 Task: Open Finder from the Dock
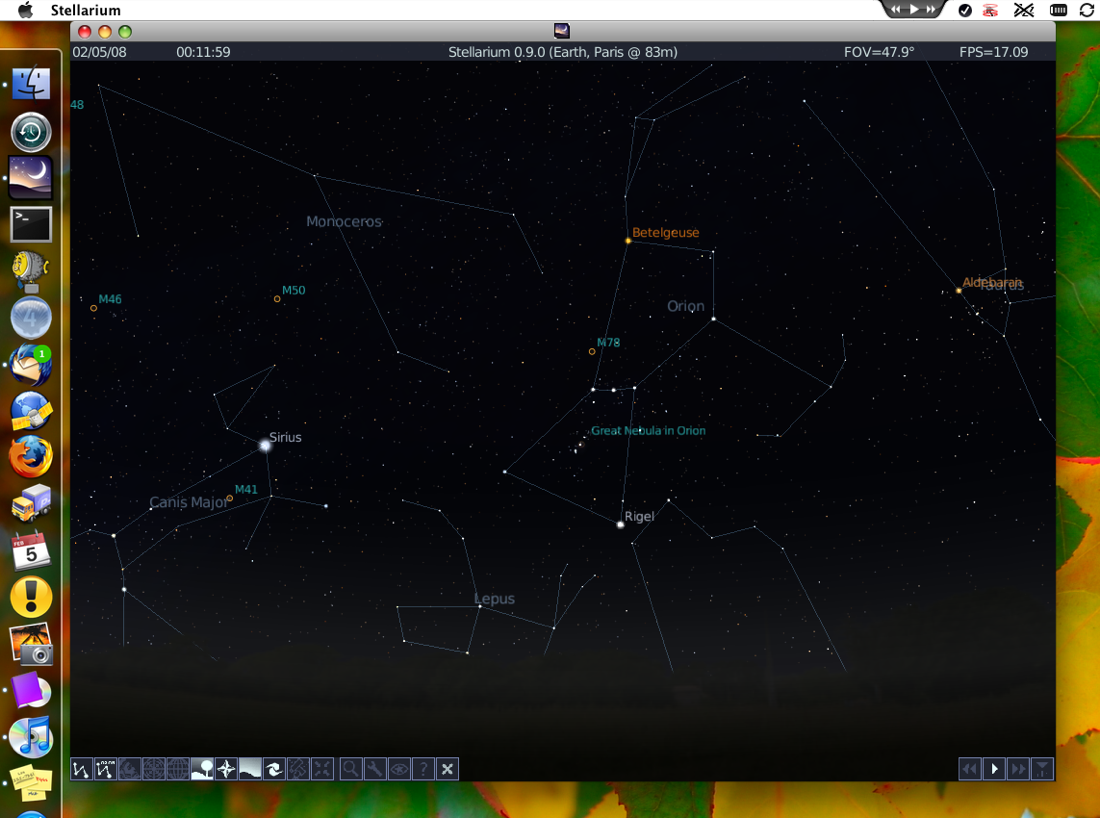[31, 84]
